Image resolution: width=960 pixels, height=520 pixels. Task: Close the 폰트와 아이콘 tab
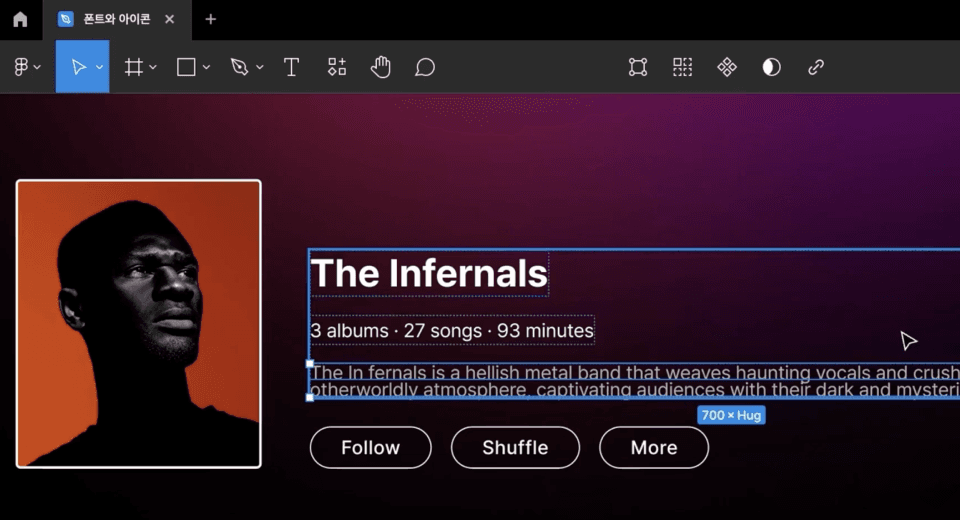coord(169,19)
